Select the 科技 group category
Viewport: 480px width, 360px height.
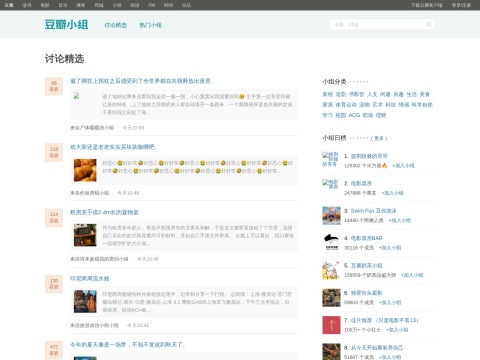(390, 105)
